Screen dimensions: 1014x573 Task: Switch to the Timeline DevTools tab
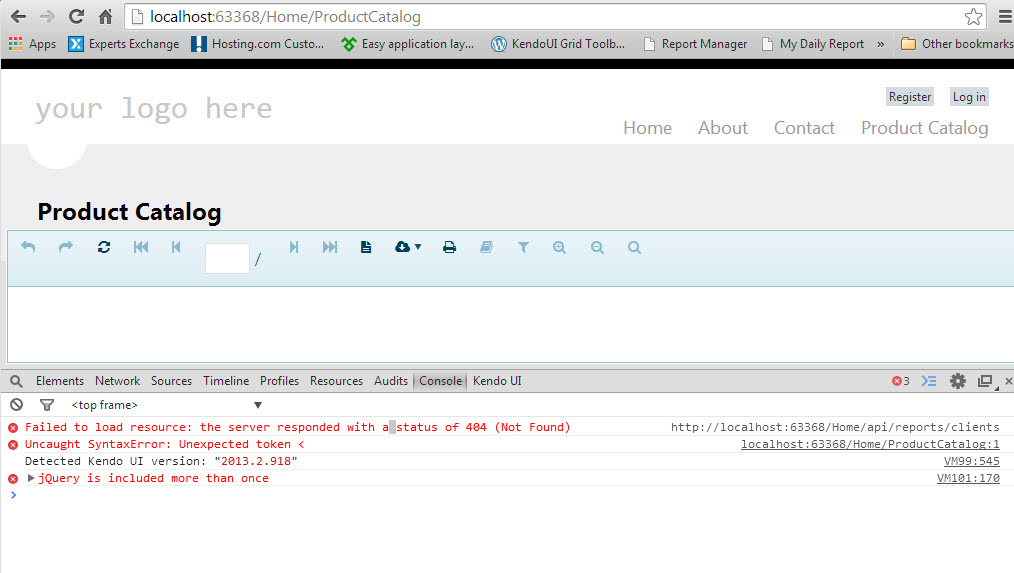[226, 381]
